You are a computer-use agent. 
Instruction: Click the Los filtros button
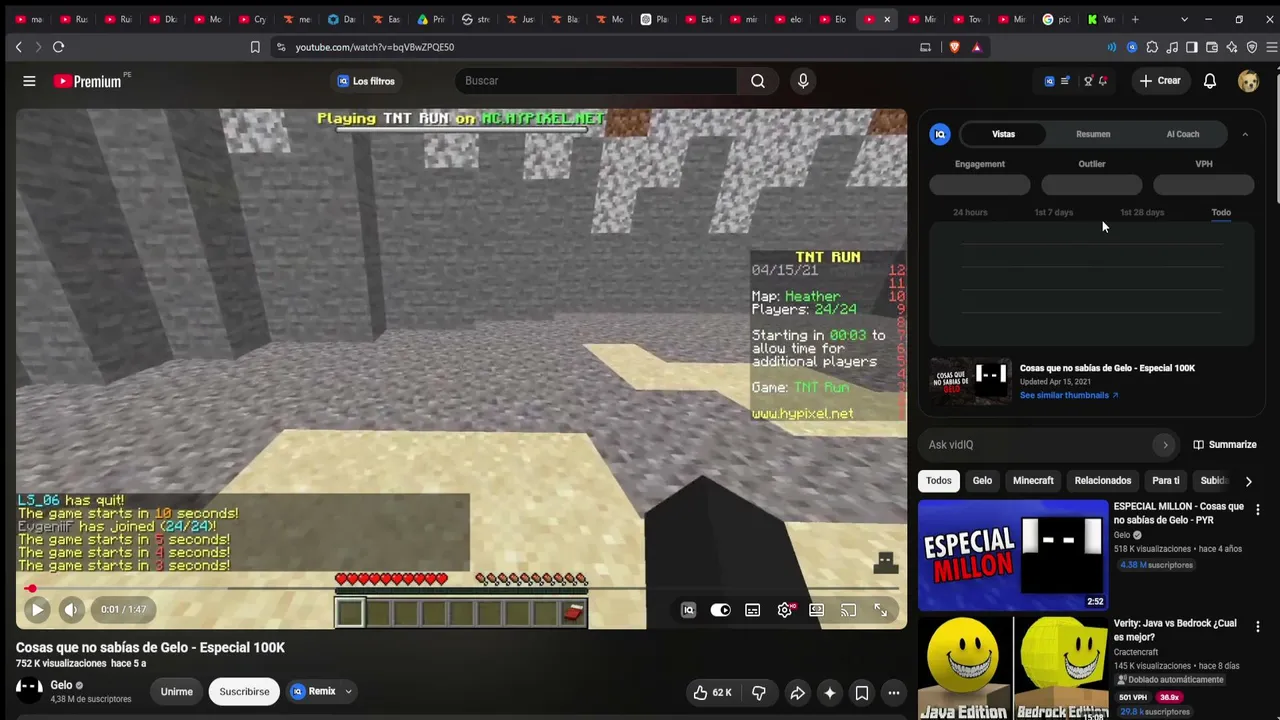click(x=366, y=81)
